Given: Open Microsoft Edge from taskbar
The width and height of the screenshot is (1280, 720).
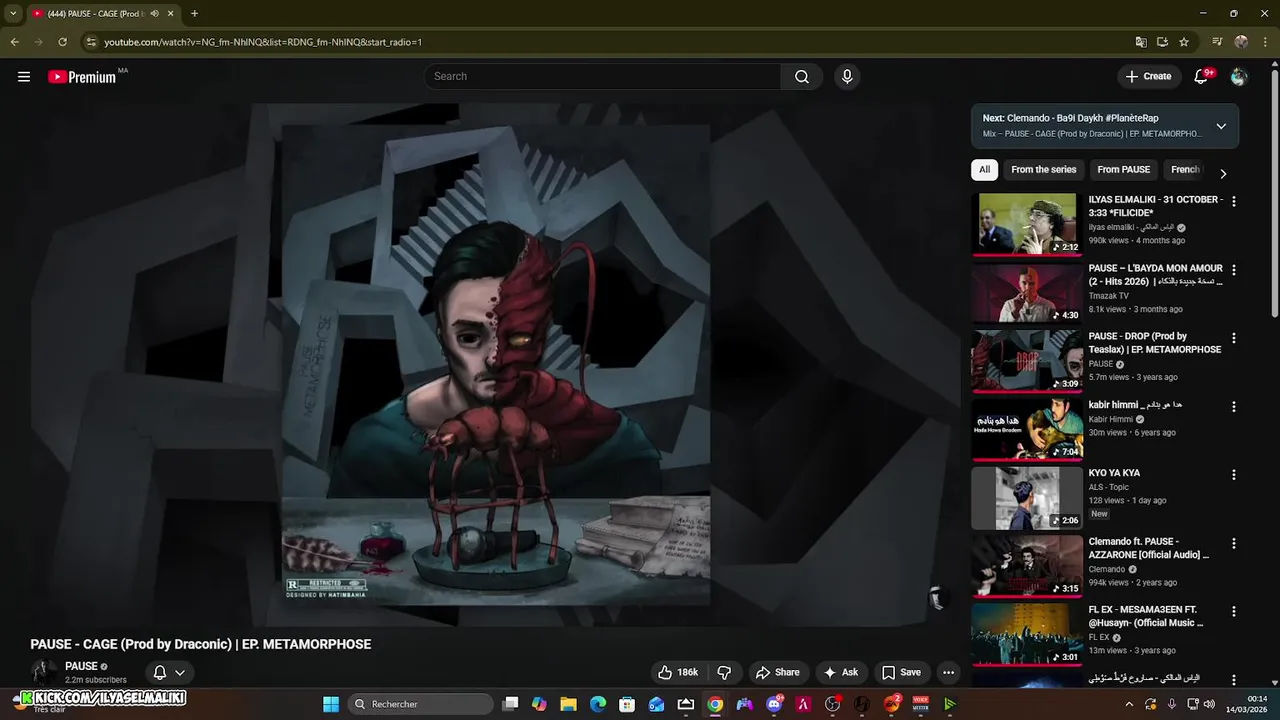Looking at the screenshot, I should [x=597, y=704].
